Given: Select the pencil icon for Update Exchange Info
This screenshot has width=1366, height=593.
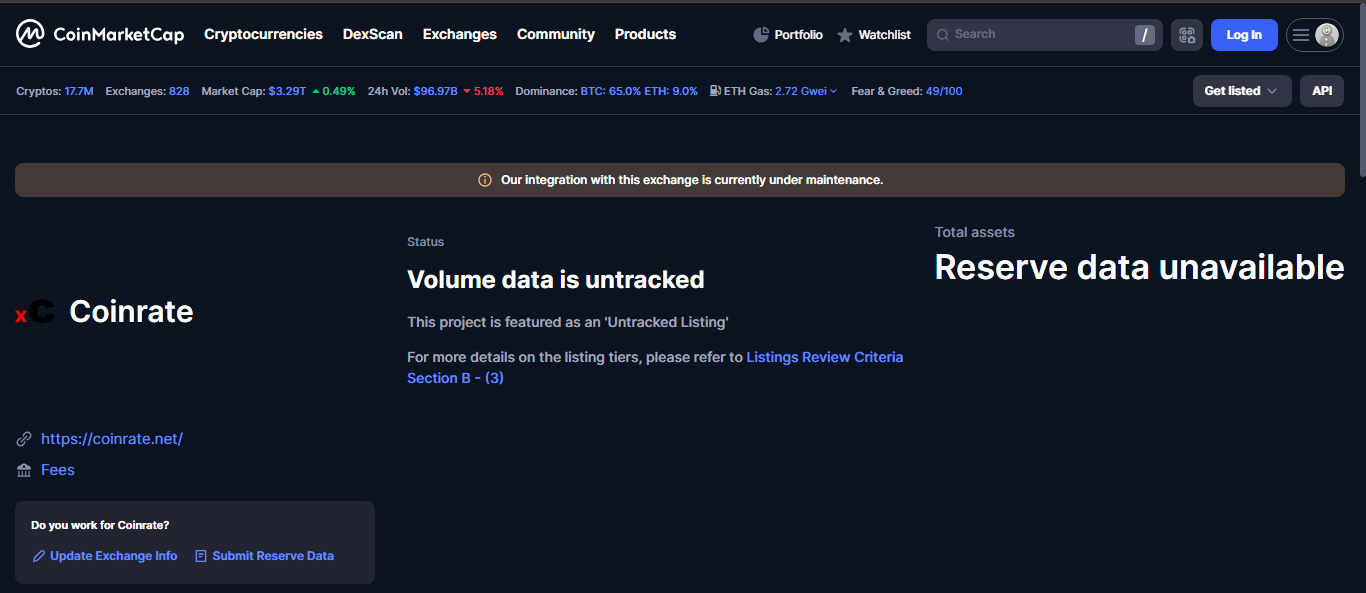Looking at the screenshot, I should pos(38,555).
